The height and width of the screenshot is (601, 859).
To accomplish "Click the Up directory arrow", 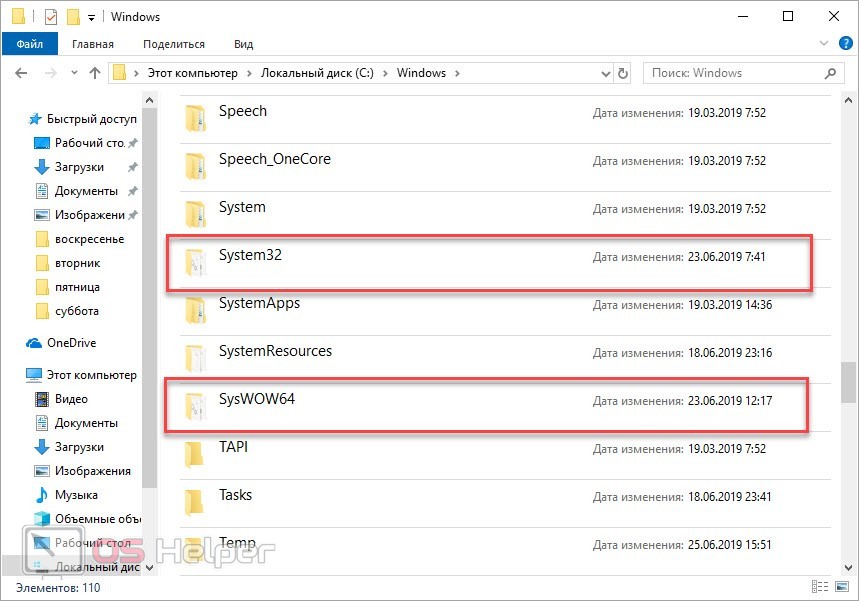I will click(95, 73).
